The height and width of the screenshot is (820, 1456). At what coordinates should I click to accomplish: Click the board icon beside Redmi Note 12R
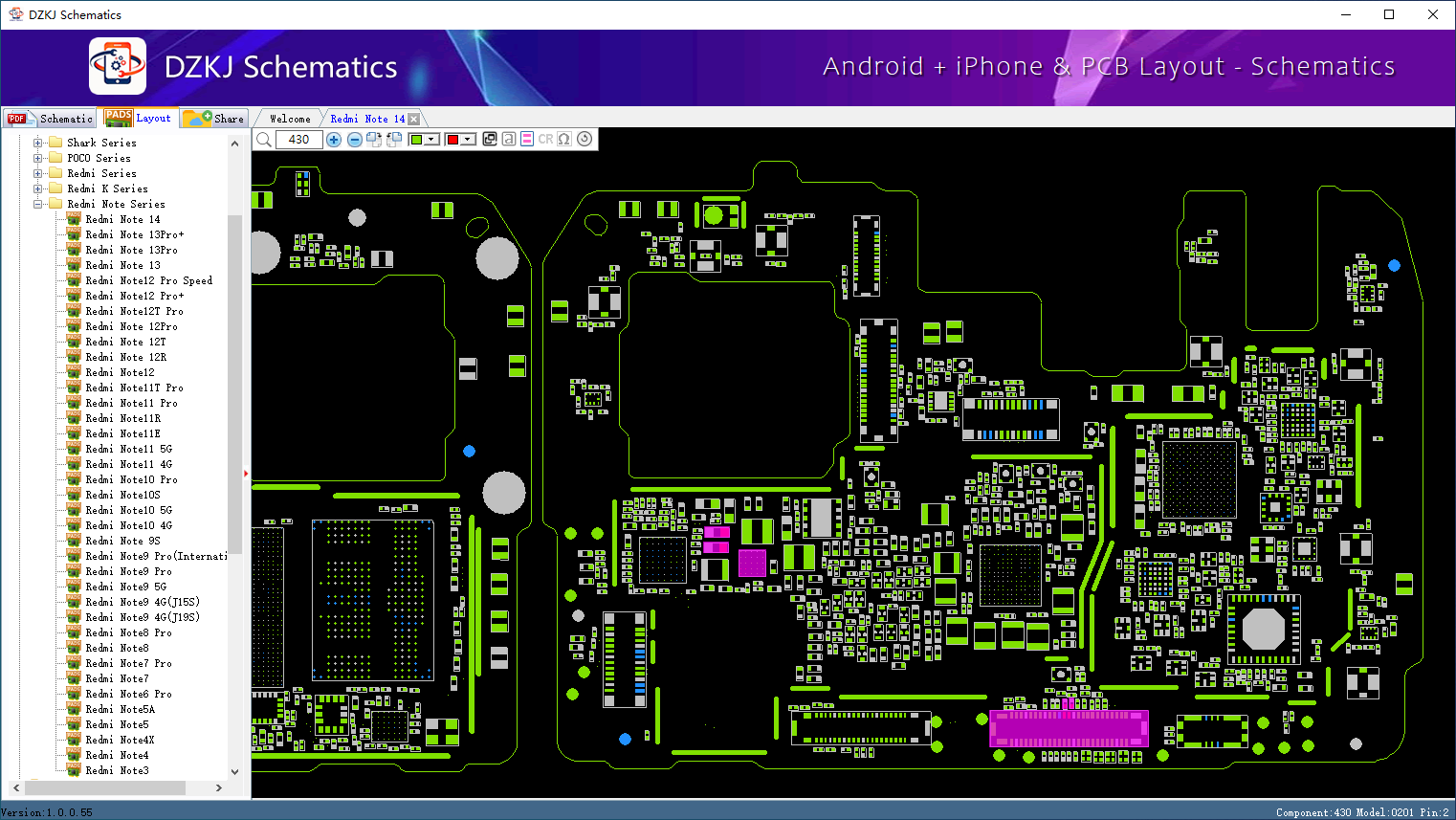coord(74,357)
